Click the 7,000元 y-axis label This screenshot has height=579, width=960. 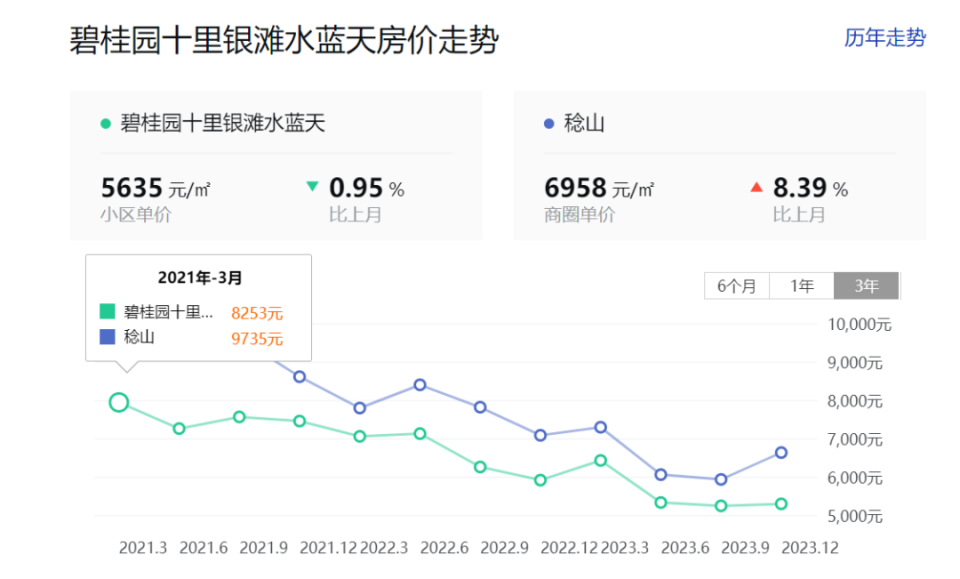point(855,439)
